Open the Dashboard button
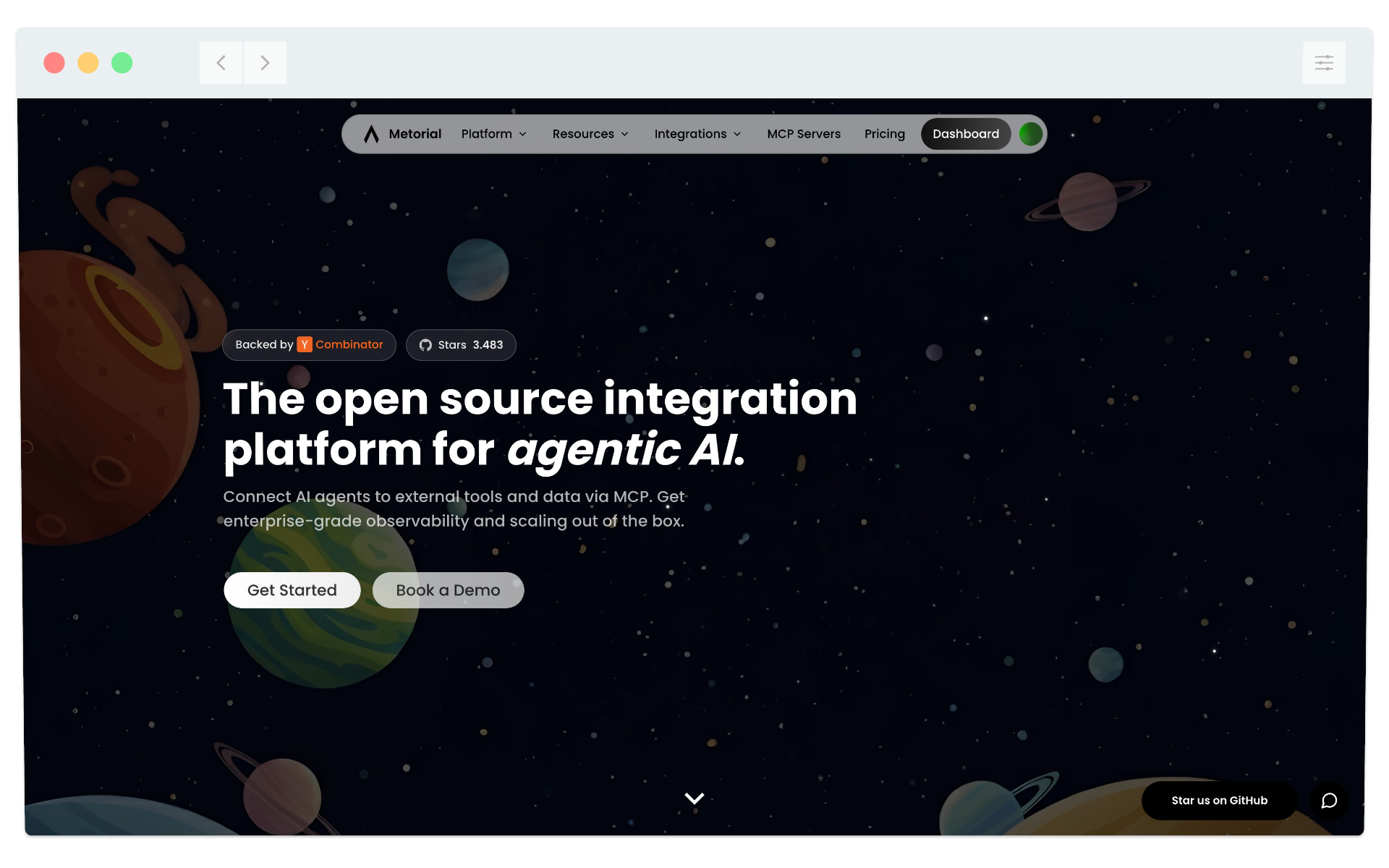This screenshot has height=868, width=1389. [x=965, y=134]
